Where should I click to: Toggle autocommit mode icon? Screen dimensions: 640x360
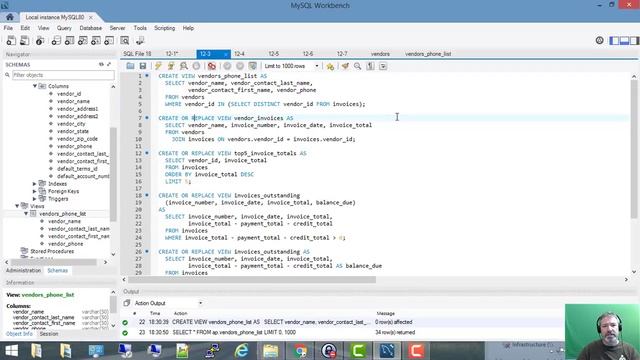click(253, 66)
